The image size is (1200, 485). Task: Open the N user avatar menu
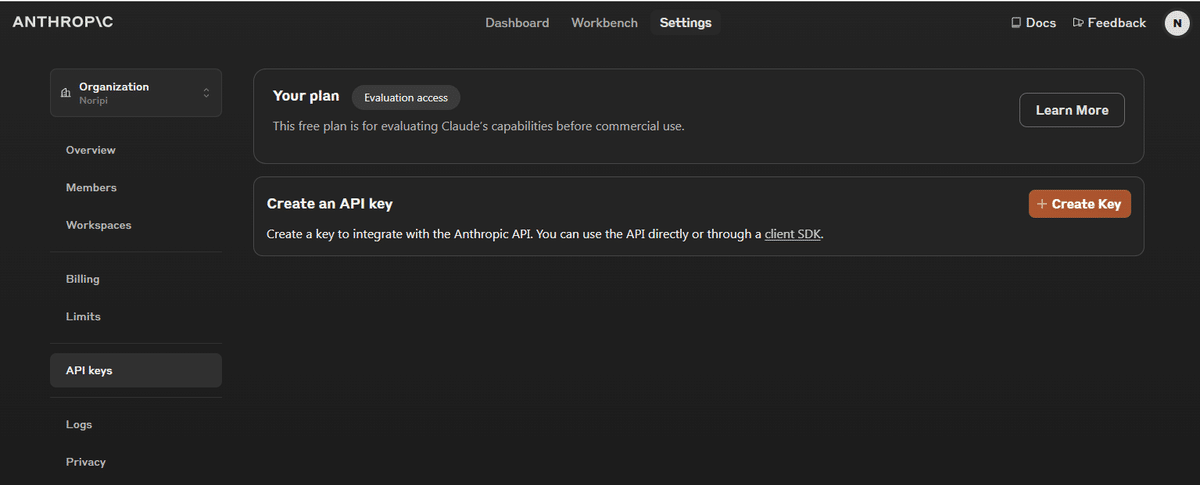coord(1176,23)
